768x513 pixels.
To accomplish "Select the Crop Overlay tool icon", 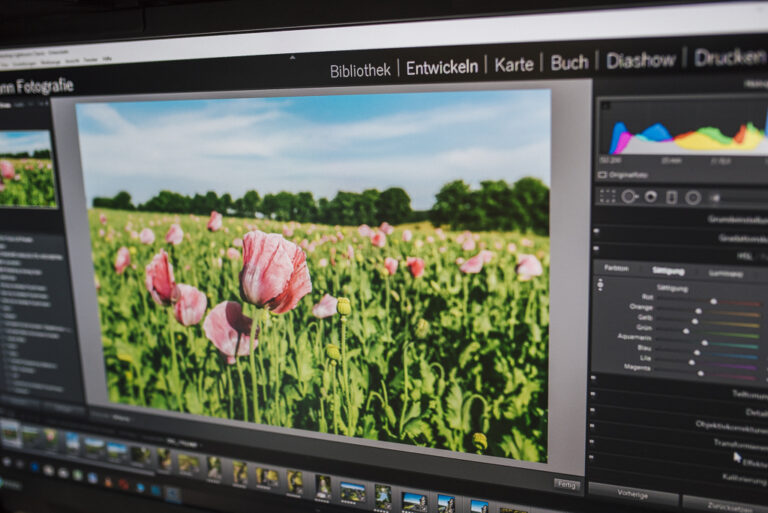I will (x=607, y=196).
